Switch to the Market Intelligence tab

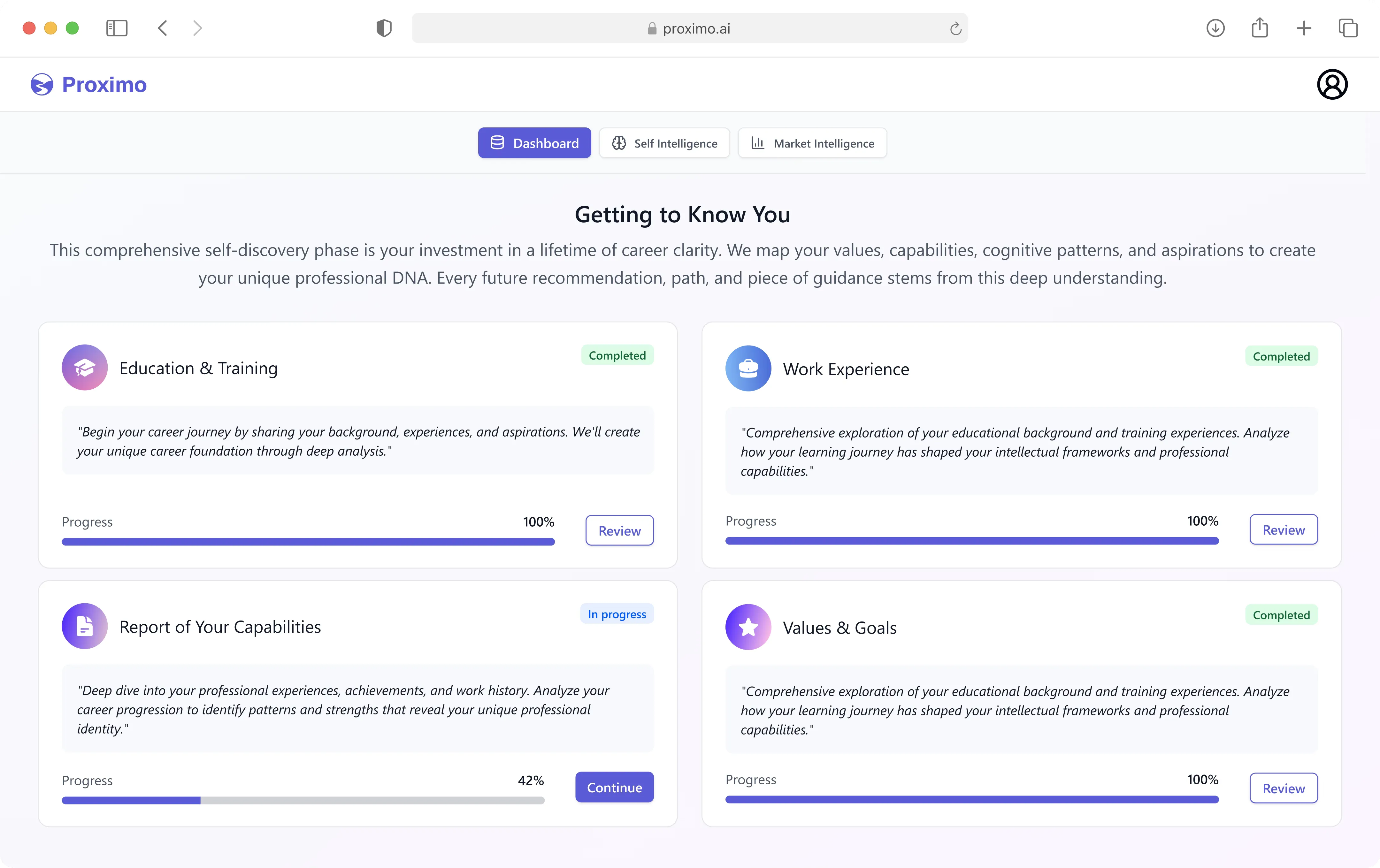pyautogui.click(x=812, y=143)
